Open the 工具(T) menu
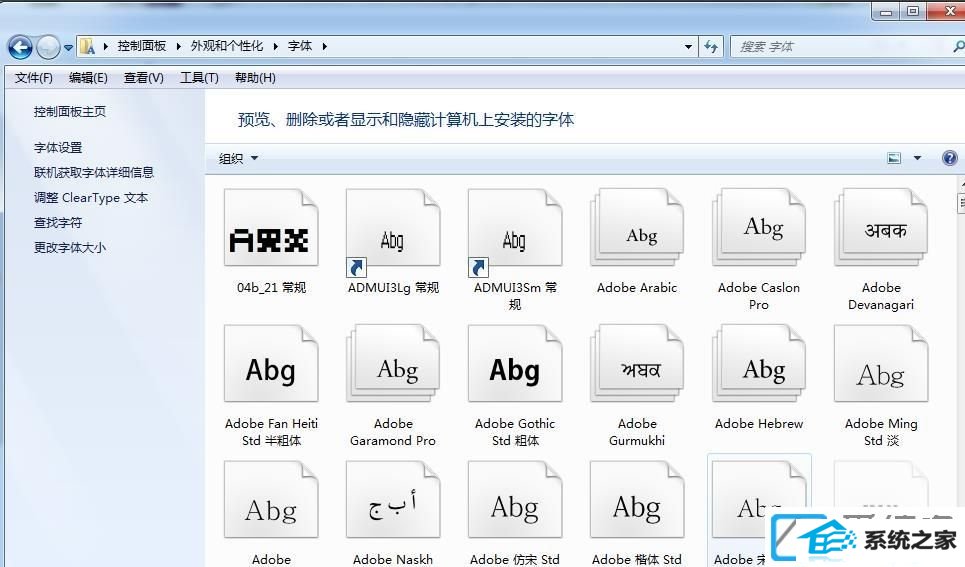The image size is (965, 567). (x=199, y=78)
